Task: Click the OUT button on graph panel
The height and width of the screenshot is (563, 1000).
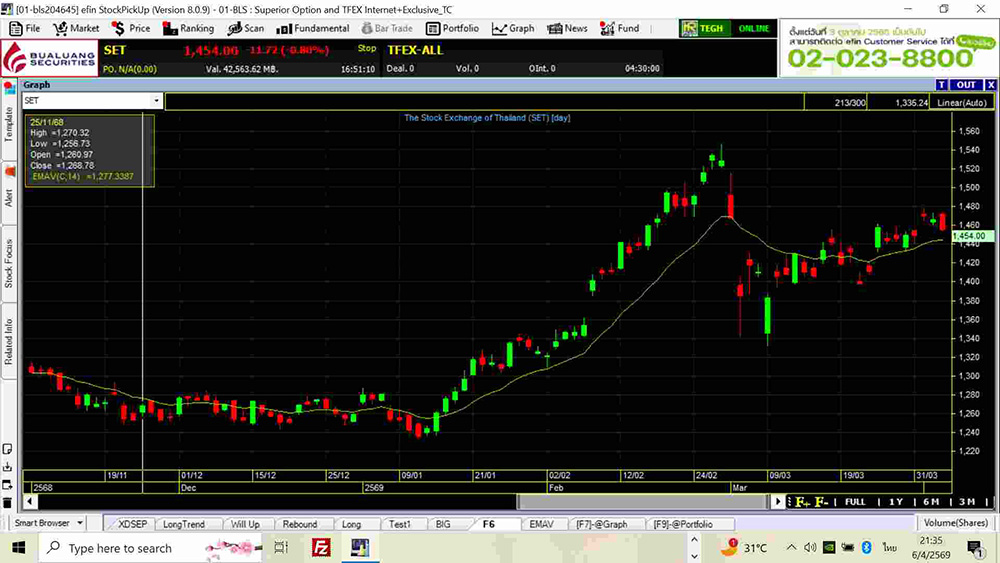Action: point(965,85)
